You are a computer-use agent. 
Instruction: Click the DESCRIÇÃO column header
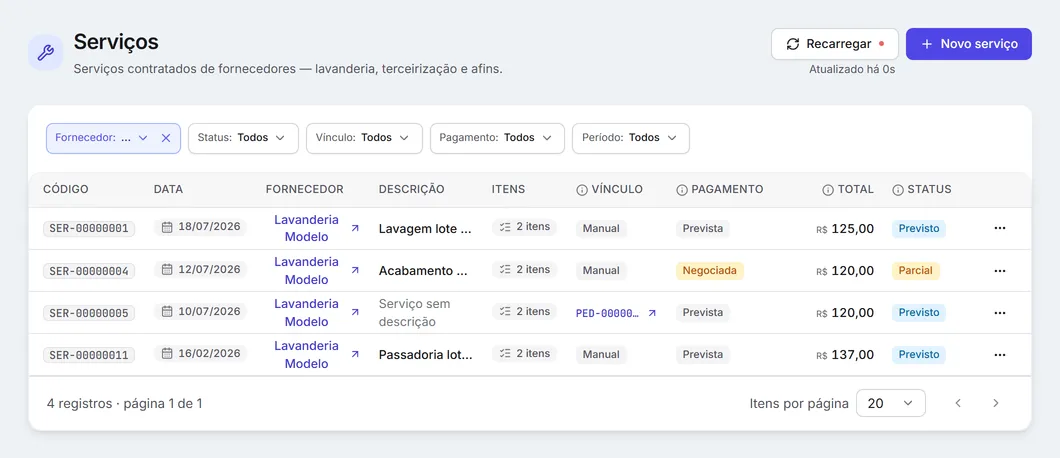412,189
